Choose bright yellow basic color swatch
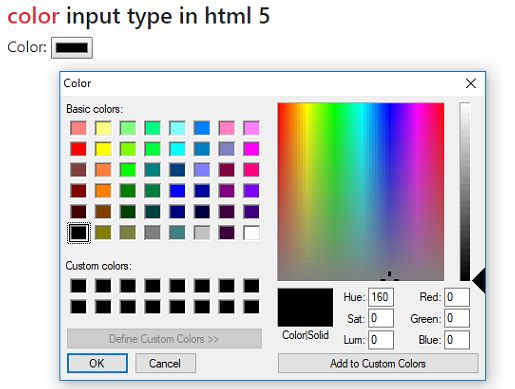 point(103,149)
